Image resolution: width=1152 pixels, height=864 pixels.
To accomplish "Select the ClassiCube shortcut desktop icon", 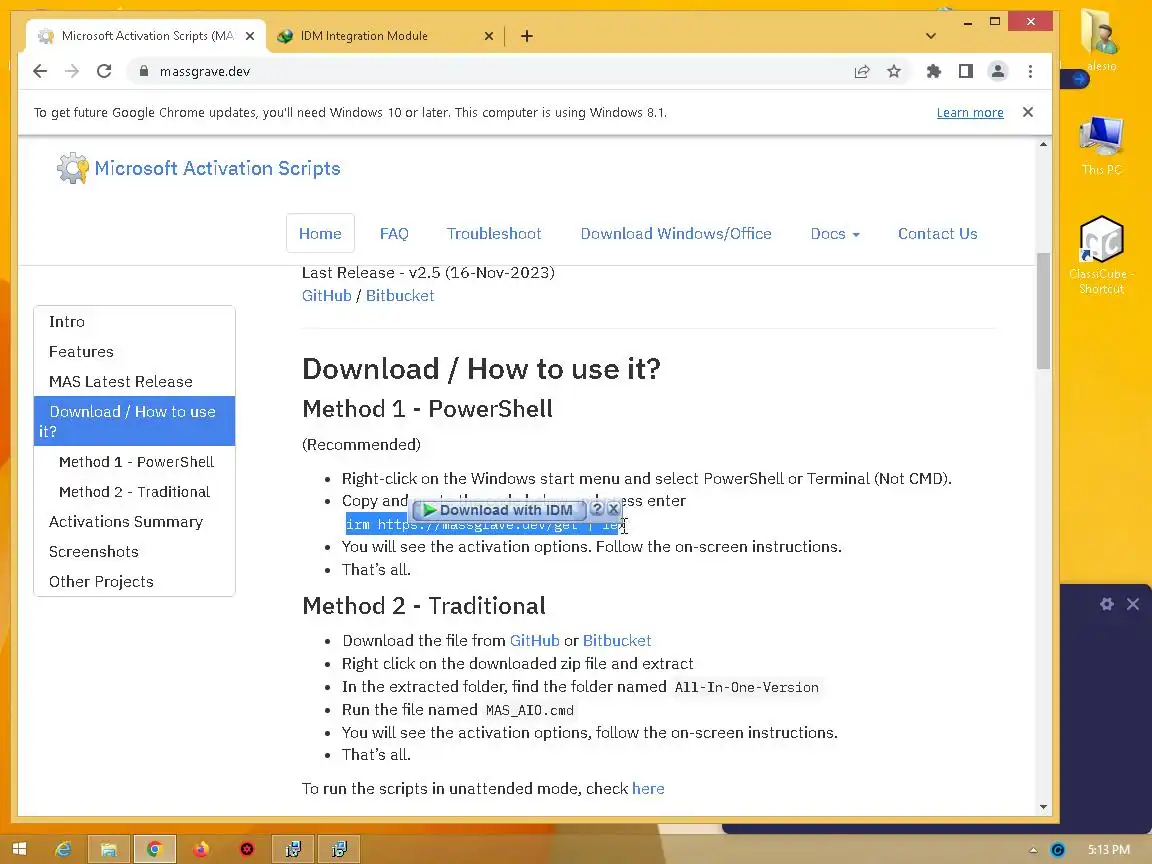I will 1101,254.
